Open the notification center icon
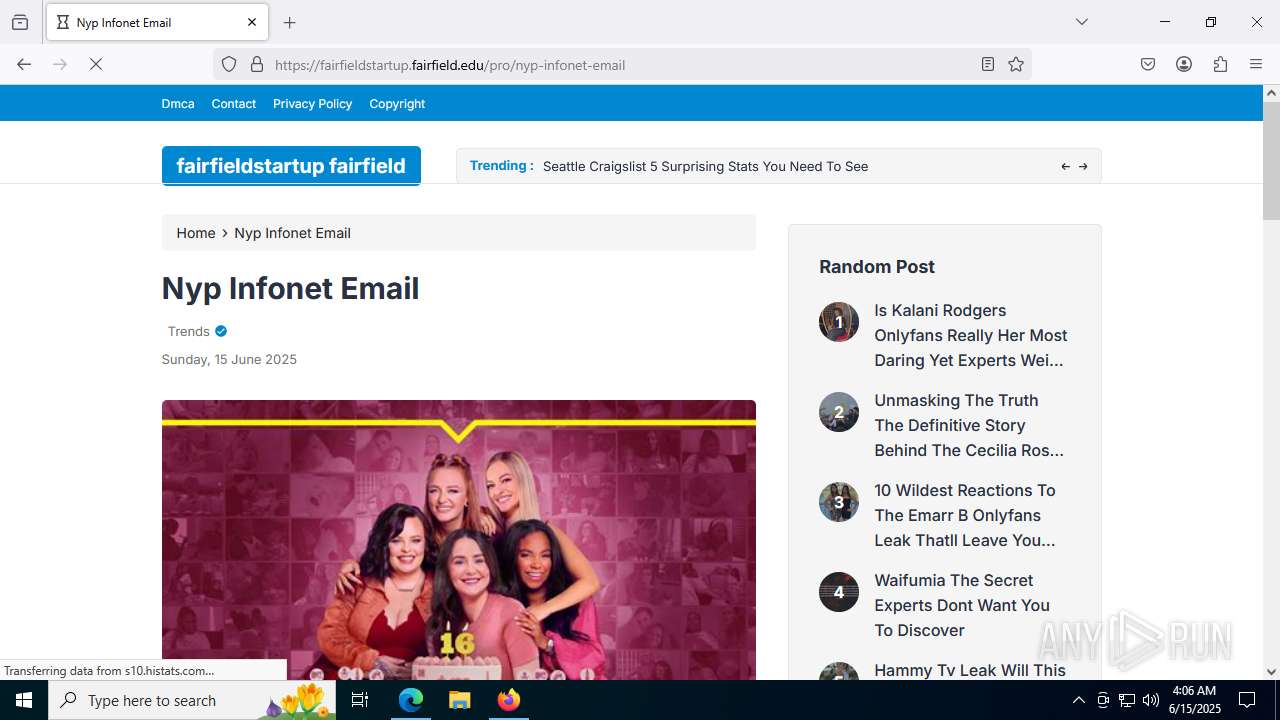1280x720 pixels. point(1247,700)
